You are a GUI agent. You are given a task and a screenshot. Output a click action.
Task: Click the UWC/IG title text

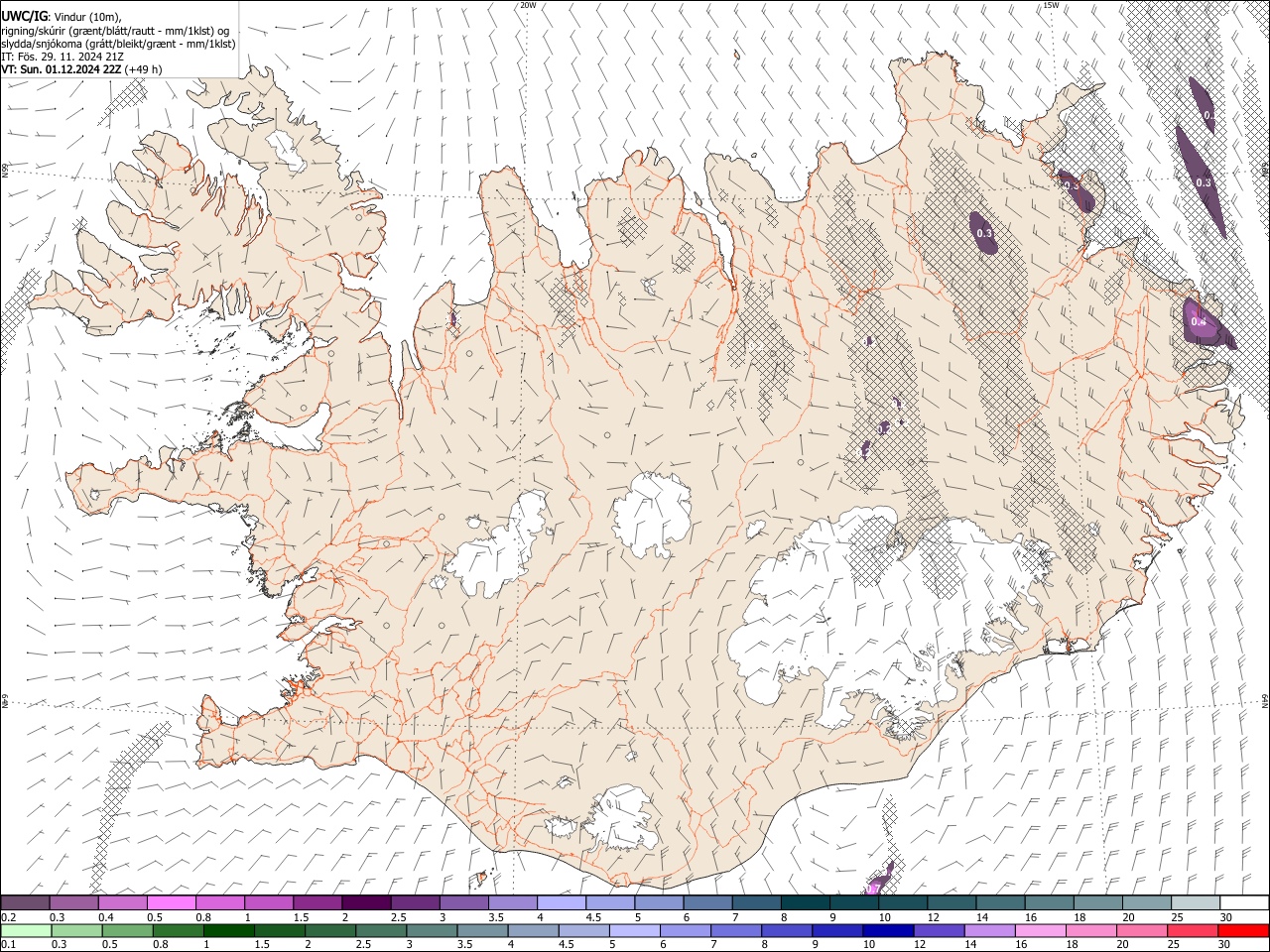tap(24, 15)
